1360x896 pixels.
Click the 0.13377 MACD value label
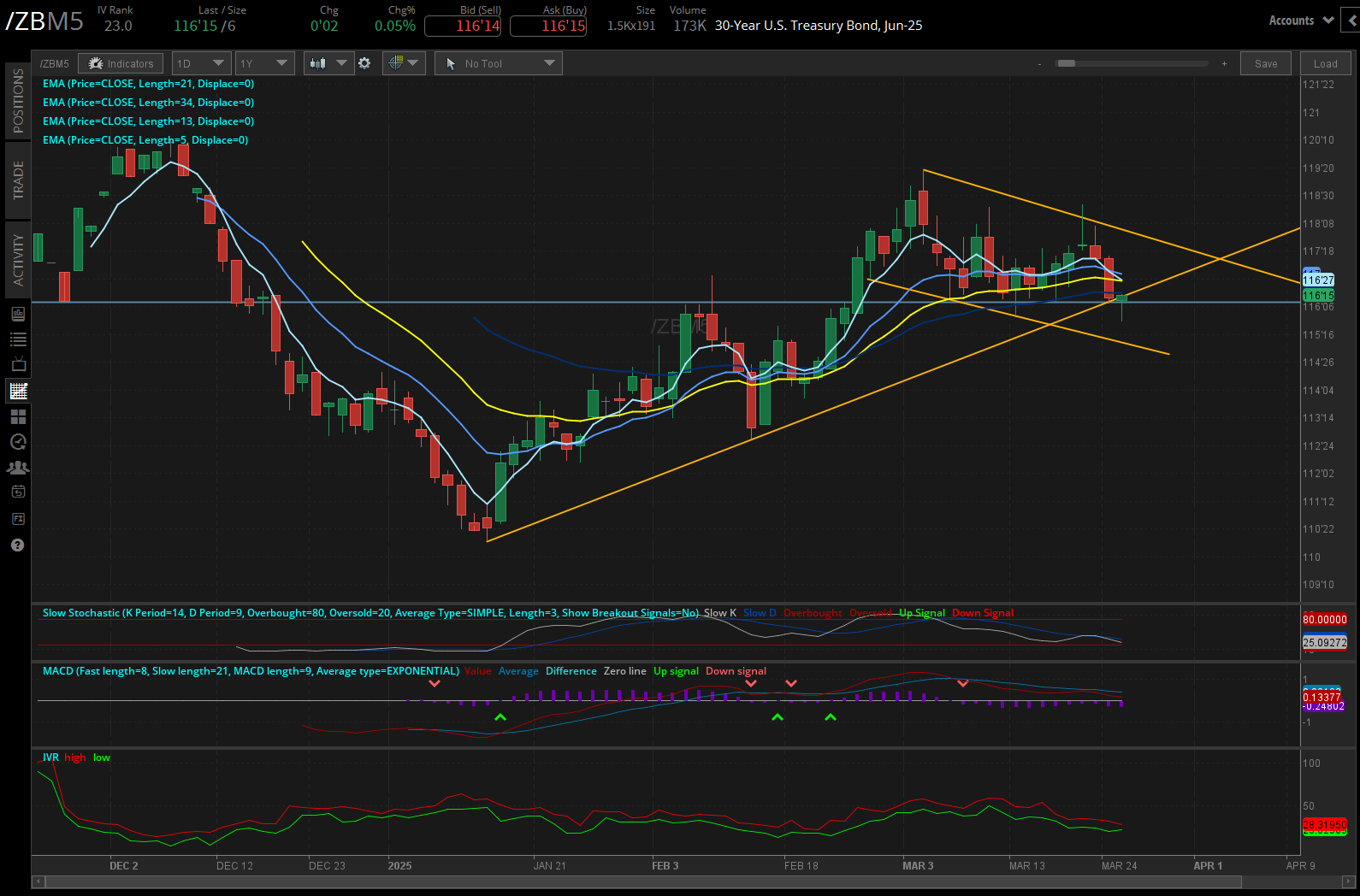click(x=1322, y=698)
